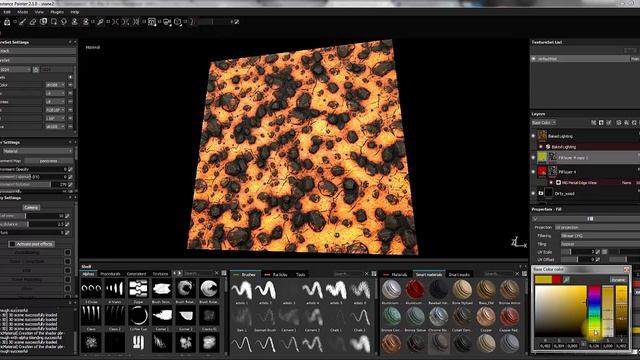Click the panorama Environment Map button

(48, 161)
